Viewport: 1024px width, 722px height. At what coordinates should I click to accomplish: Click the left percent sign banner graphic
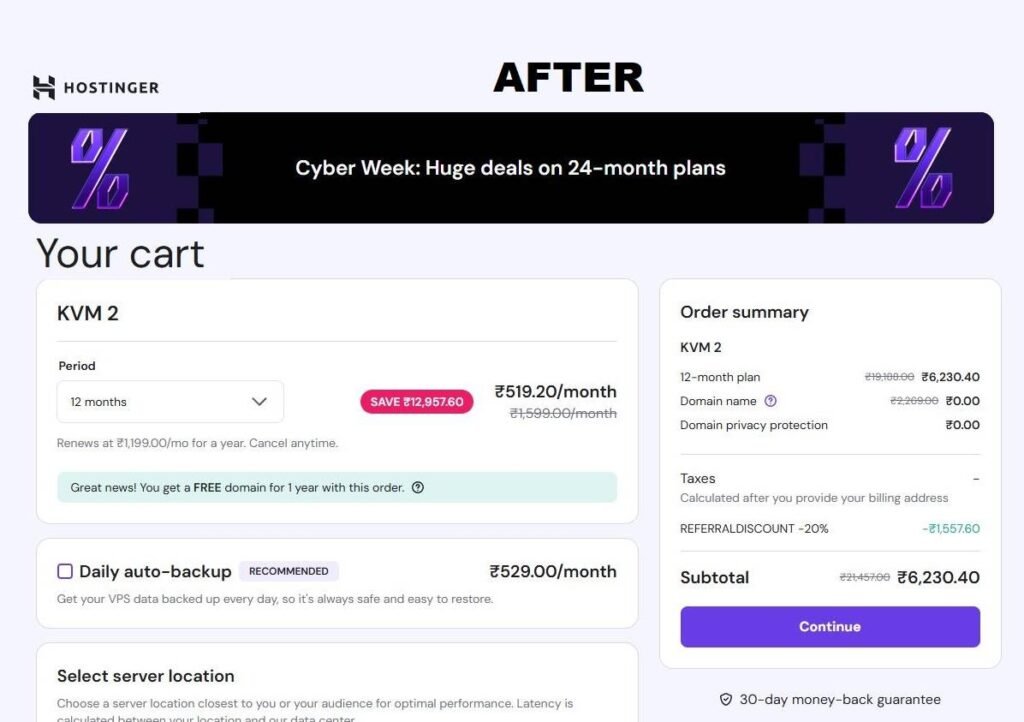click(x=100, y=167)
